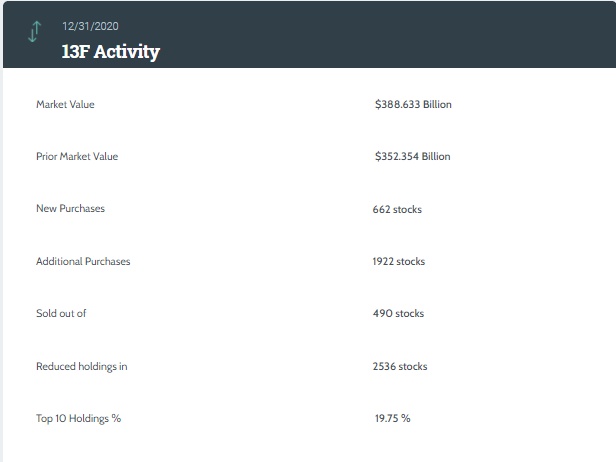This screenshot has height=462, width=616.
Task: Select the 19.75 % value
Action: pyautogui.click(x=392, y=419)
